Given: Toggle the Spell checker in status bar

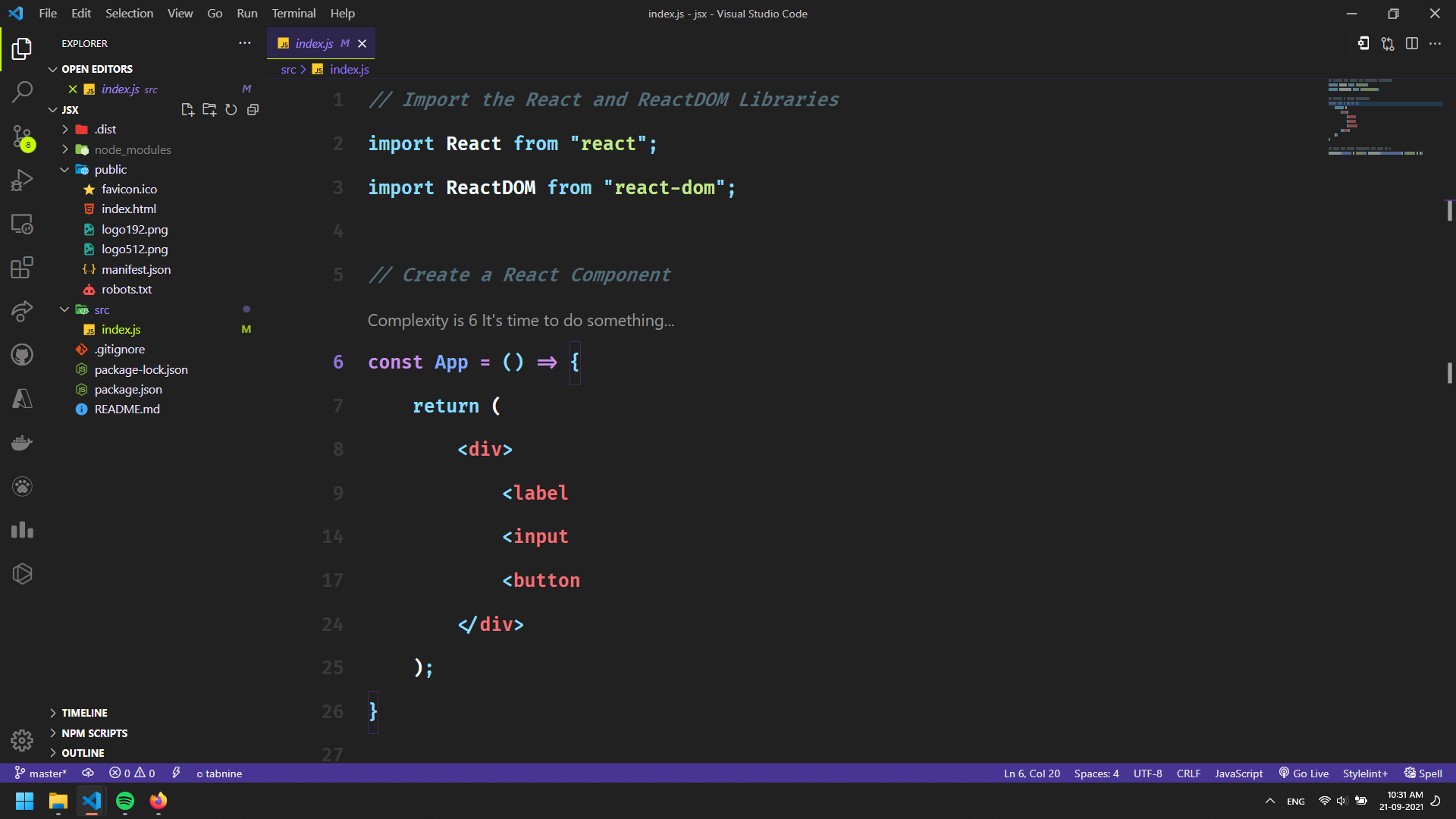Looking at the screenshot, I should (1423, 773).
